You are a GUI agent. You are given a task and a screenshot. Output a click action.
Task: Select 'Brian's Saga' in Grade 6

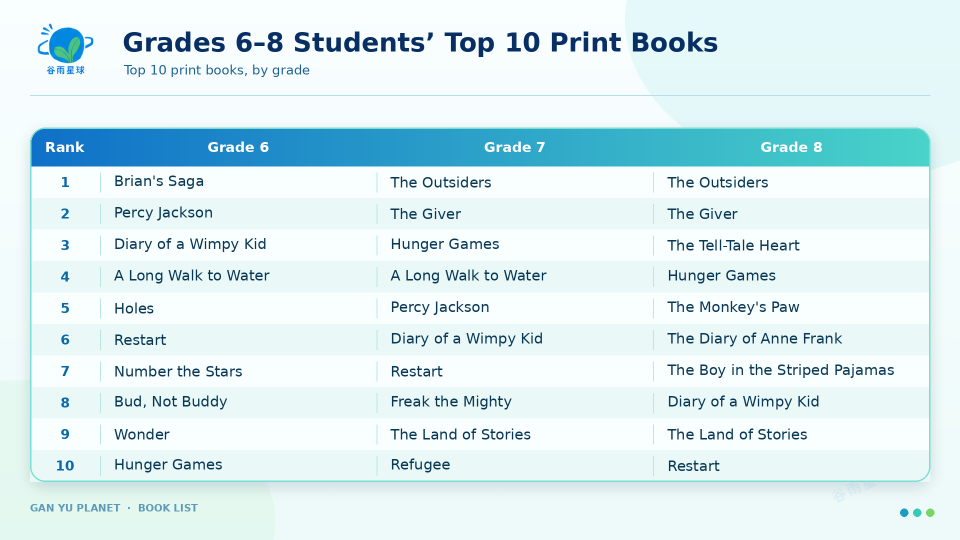(159, 181)
